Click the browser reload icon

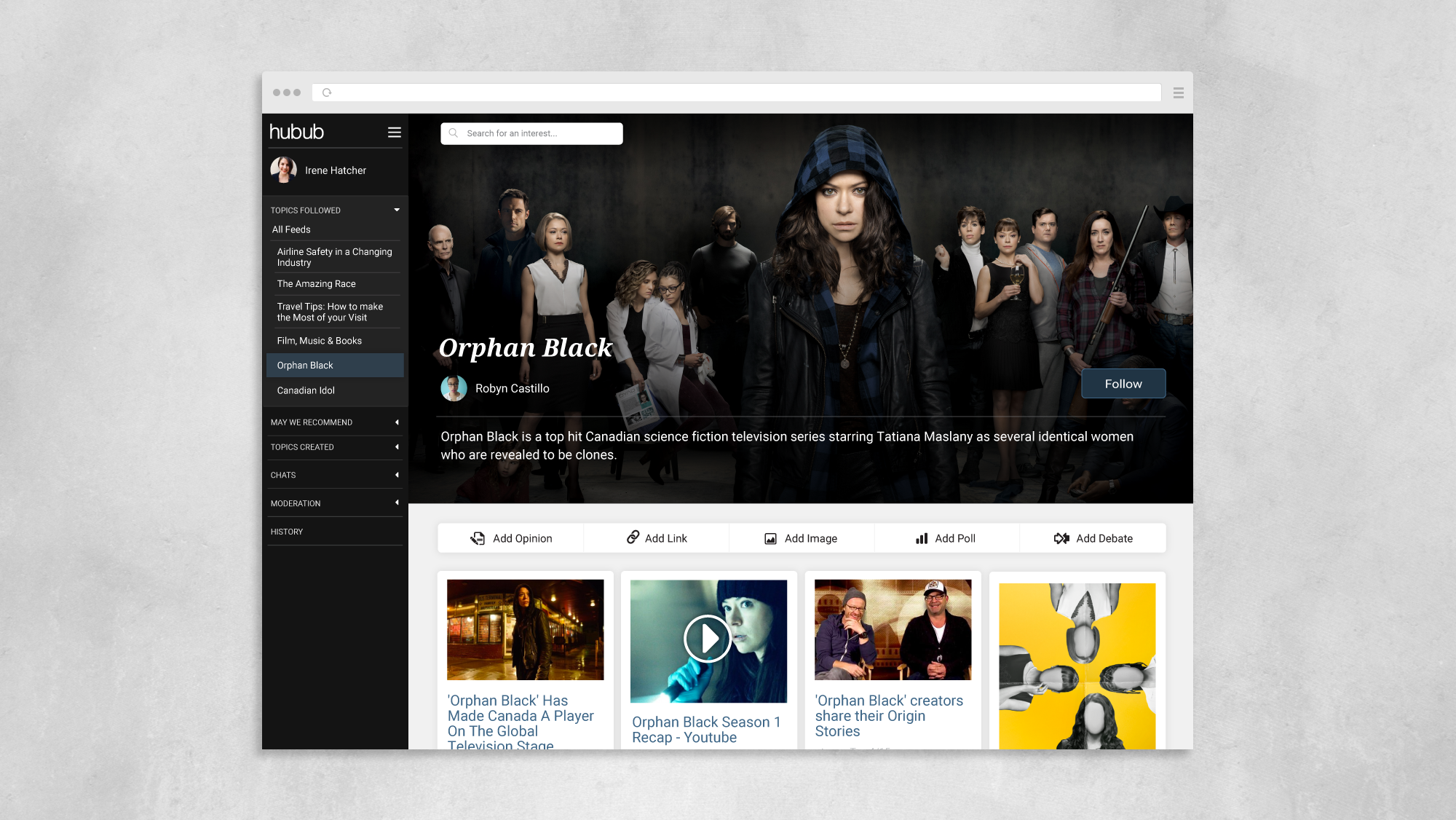[327, 92]
